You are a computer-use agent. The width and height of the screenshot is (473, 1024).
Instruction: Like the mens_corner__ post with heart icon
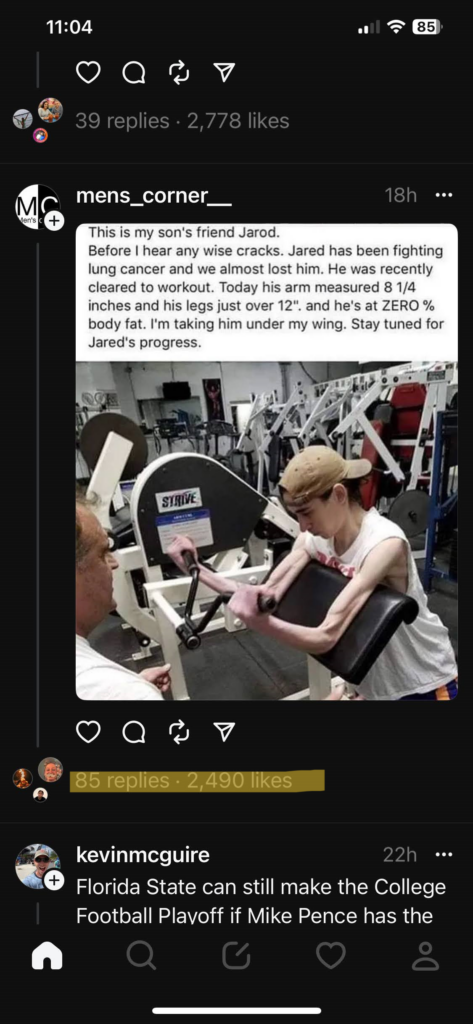(x=88, y=731)
